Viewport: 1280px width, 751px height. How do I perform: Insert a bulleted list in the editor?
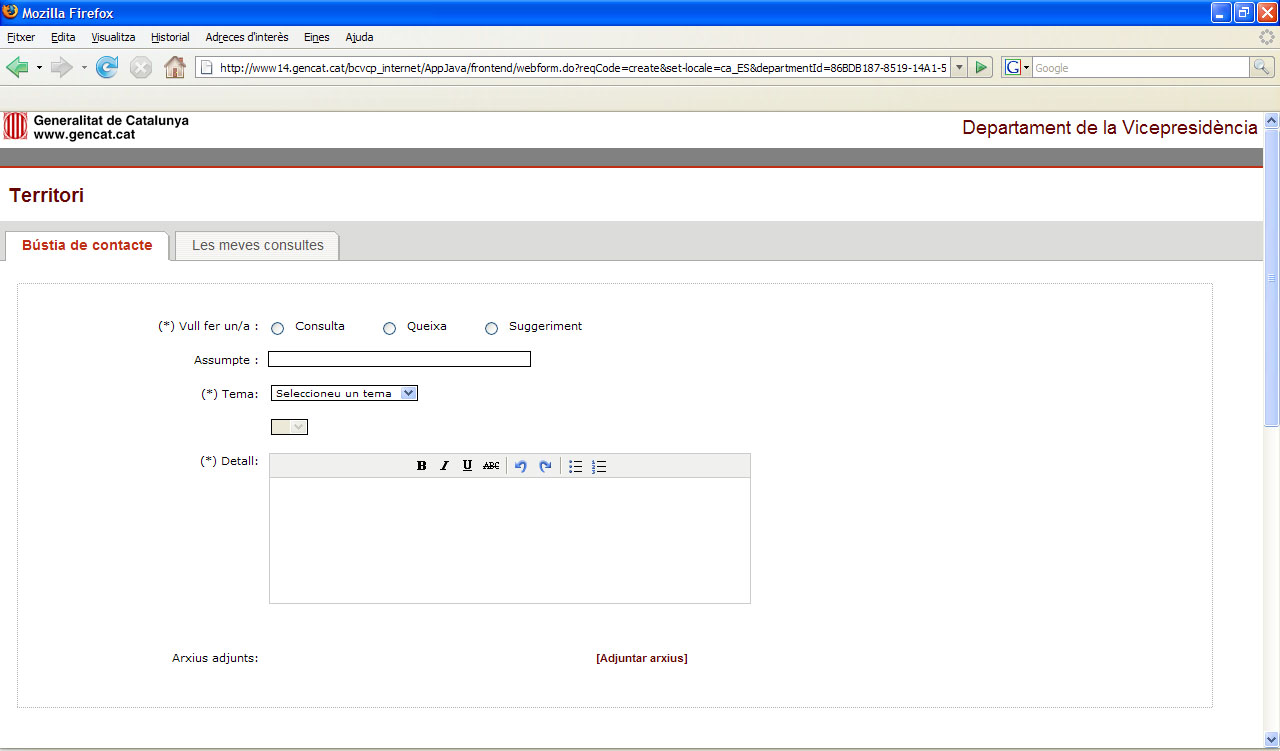click(575, 466)
